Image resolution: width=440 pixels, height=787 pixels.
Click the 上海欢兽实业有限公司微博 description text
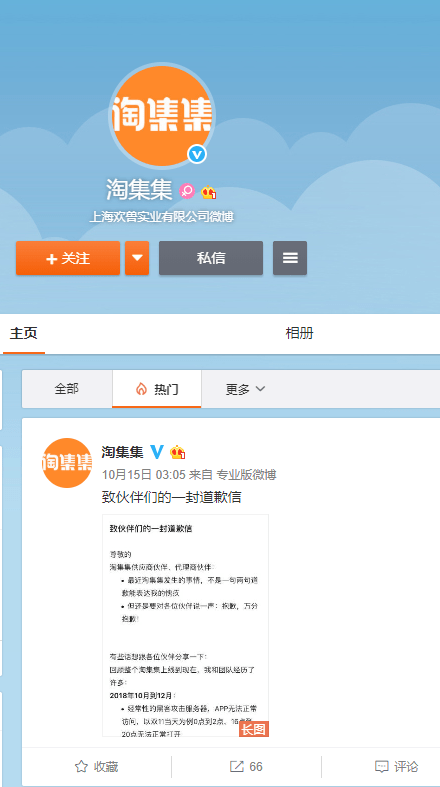pos(162,217)
